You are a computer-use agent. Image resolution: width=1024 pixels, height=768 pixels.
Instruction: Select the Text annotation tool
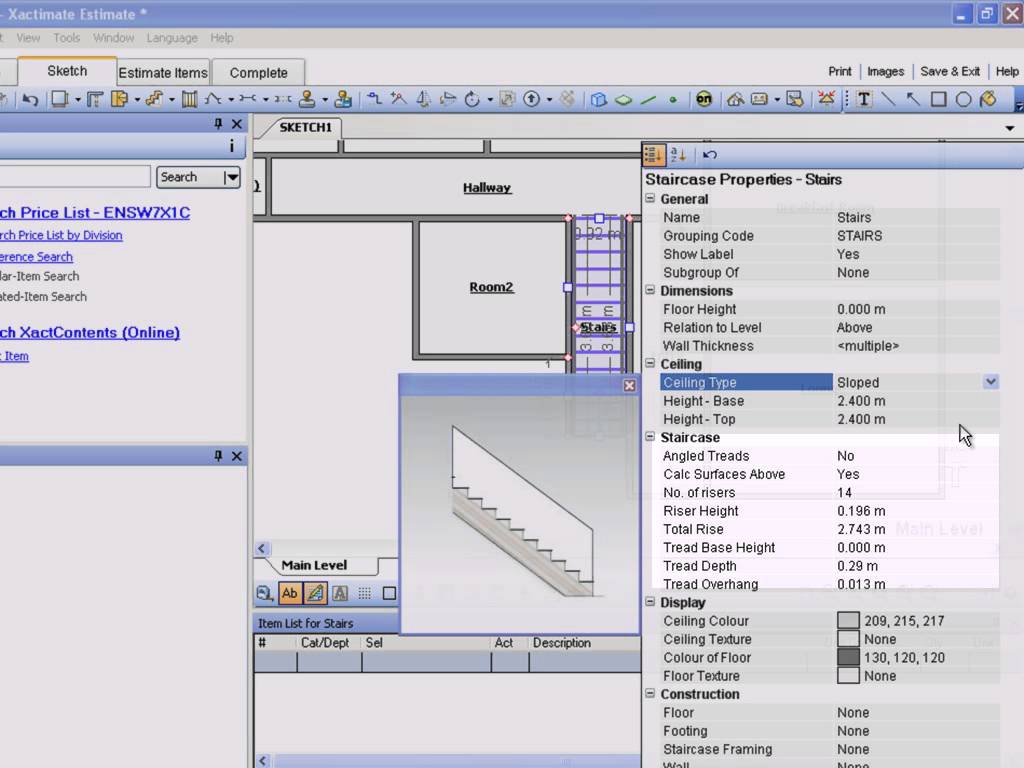point(863,99)
